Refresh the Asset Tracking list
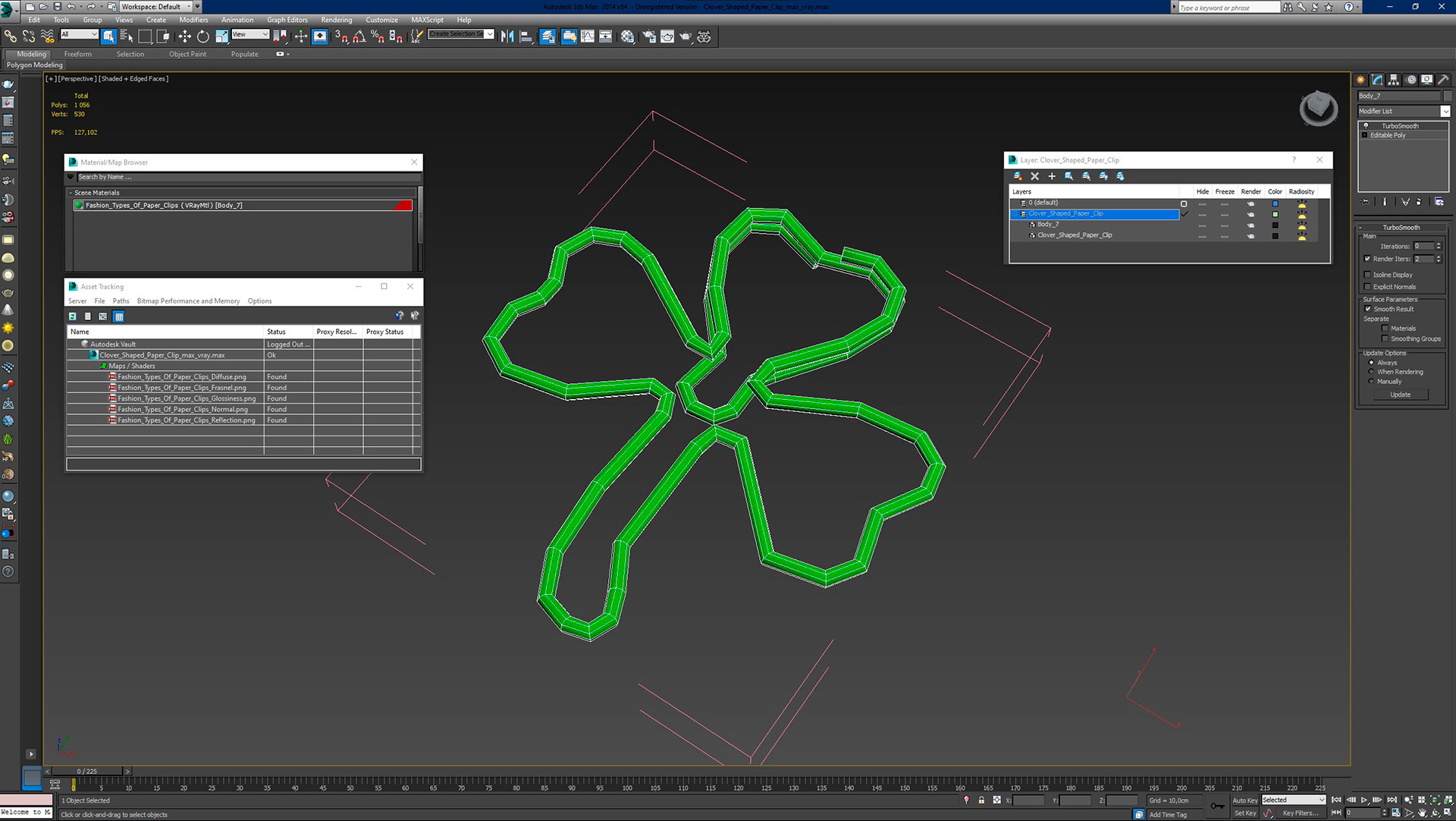Viewport: 1456px width, 821px height. pyautogui.click(x=73, y=316)
